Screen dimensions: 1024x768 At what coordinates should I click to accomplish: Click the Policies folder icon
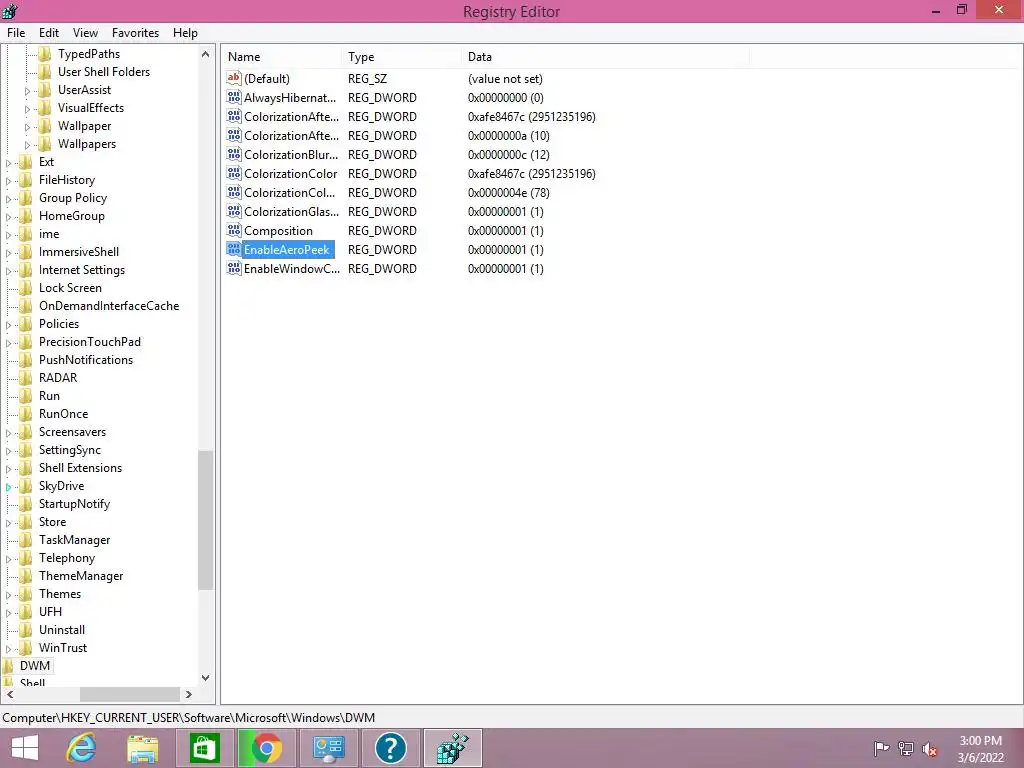[x=25, y=323]
